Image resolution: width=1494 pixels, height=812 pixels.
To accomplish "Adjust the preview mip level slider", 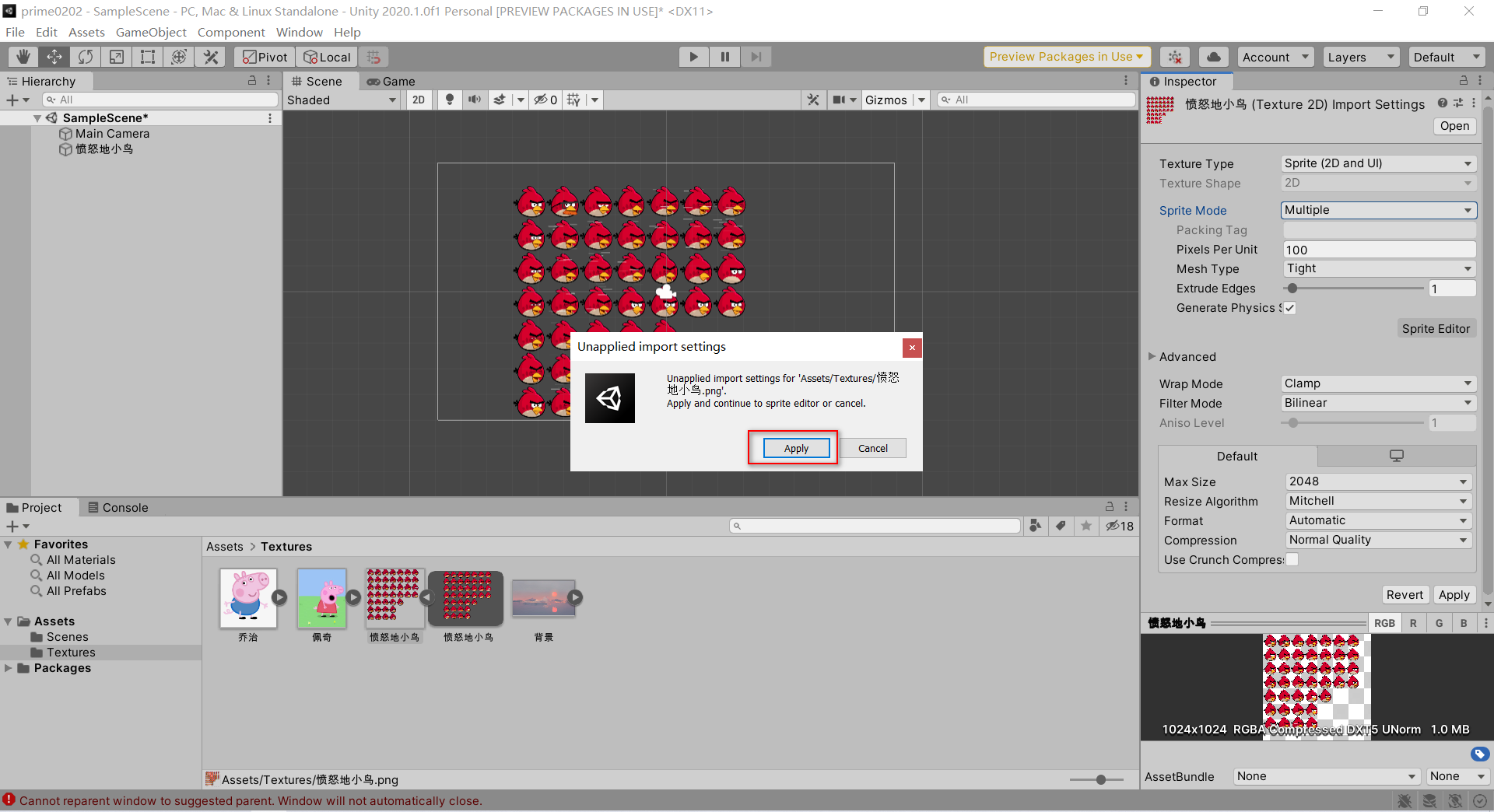I will click(1289, 623).
